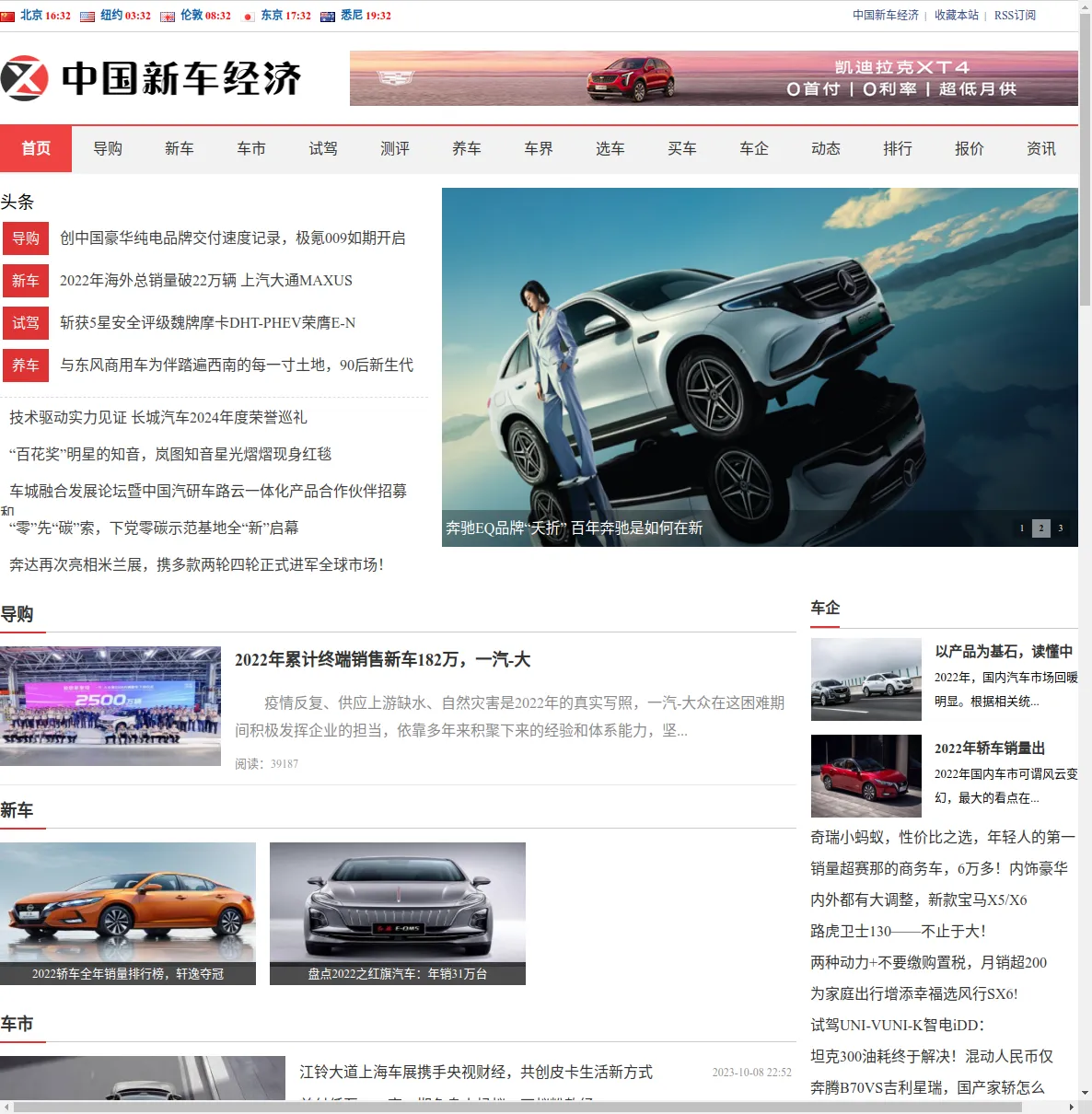
Task: Switch slideshow to slide 3
Action: [1061, 528]
